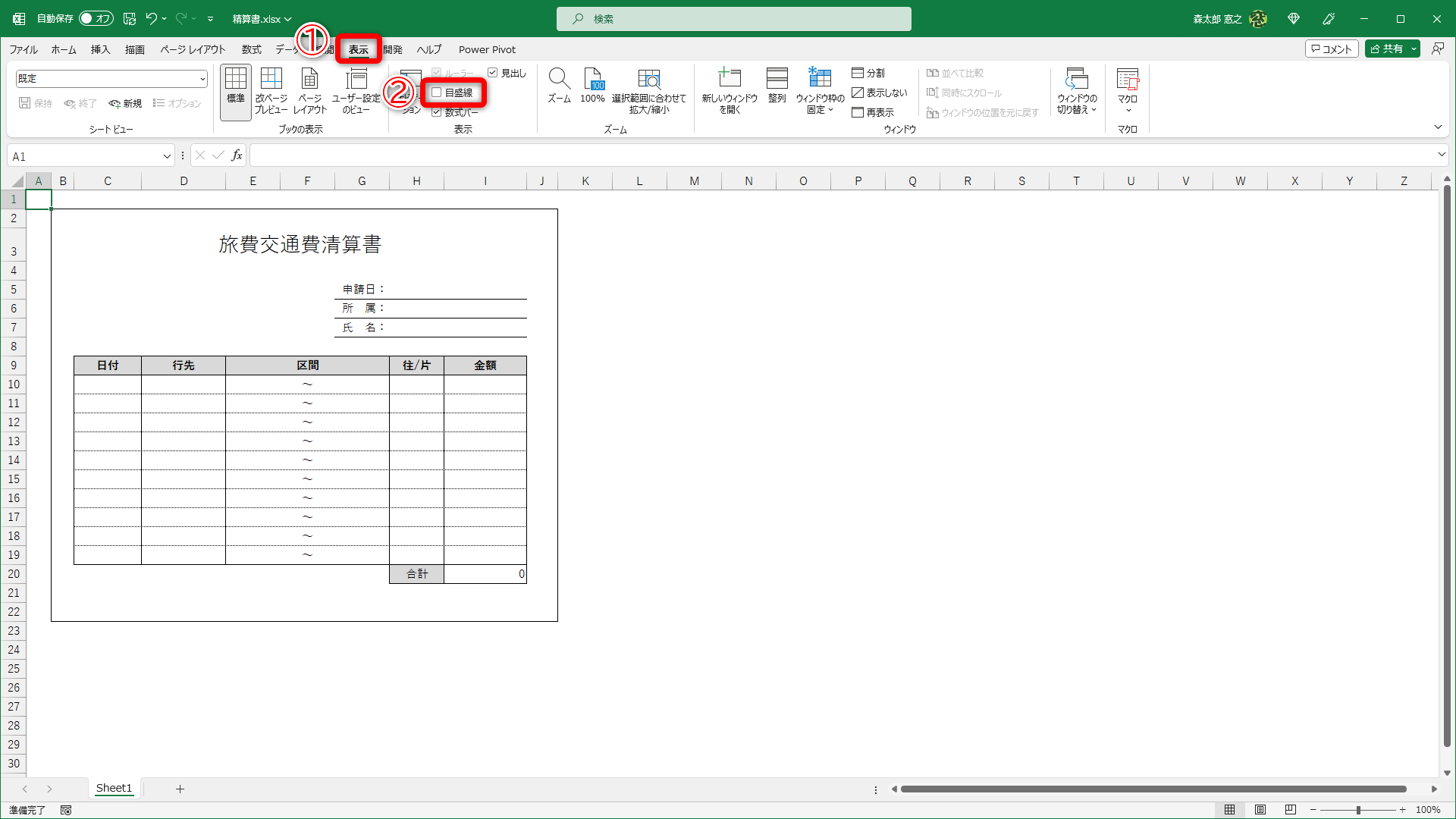Open the マクロ tool
Screen dimensions: 1456x819
1128,86
